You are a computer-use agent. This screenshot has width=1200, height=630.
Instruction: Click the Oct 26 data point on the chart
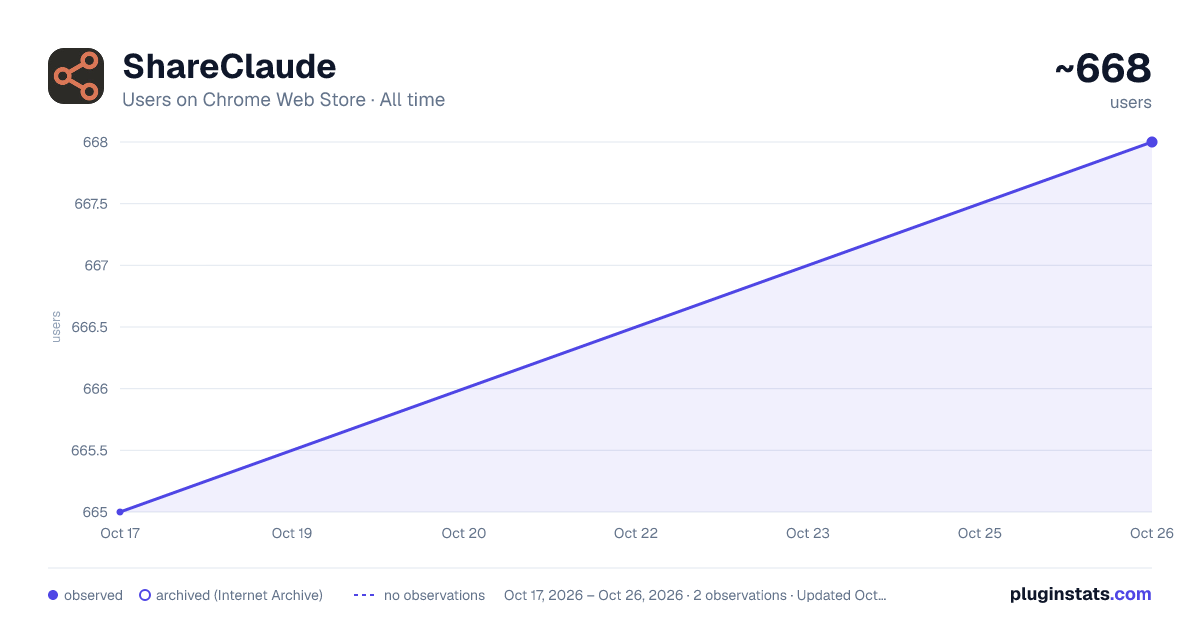1152,142
